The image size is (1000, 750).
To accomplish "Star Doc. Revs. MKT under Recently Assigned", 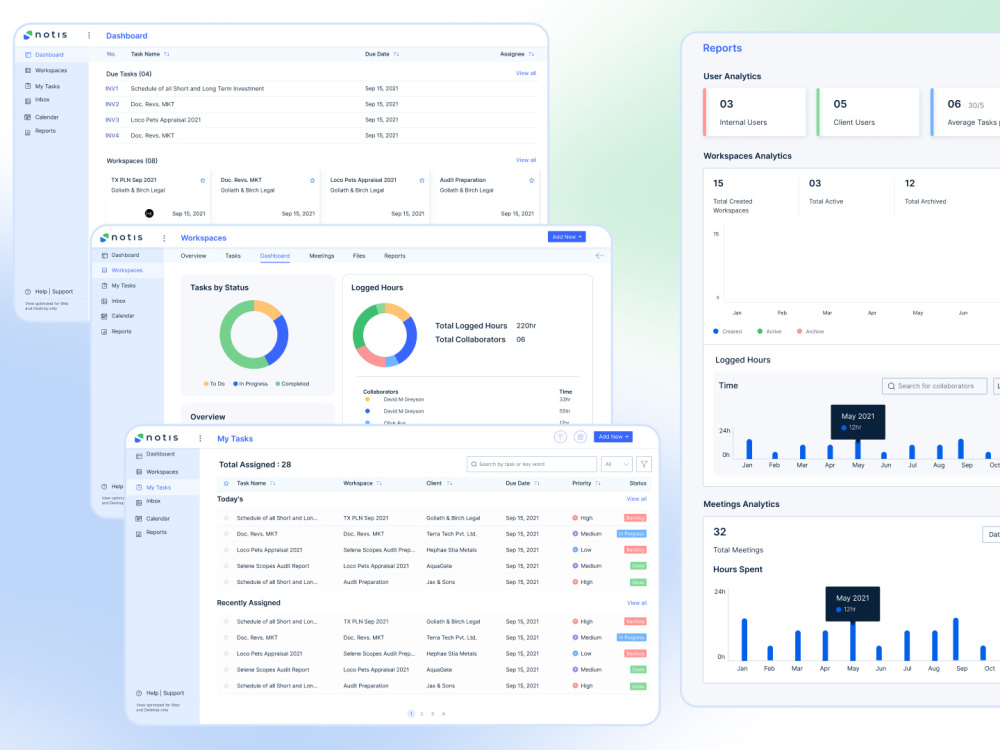I will tap(226, 638).
